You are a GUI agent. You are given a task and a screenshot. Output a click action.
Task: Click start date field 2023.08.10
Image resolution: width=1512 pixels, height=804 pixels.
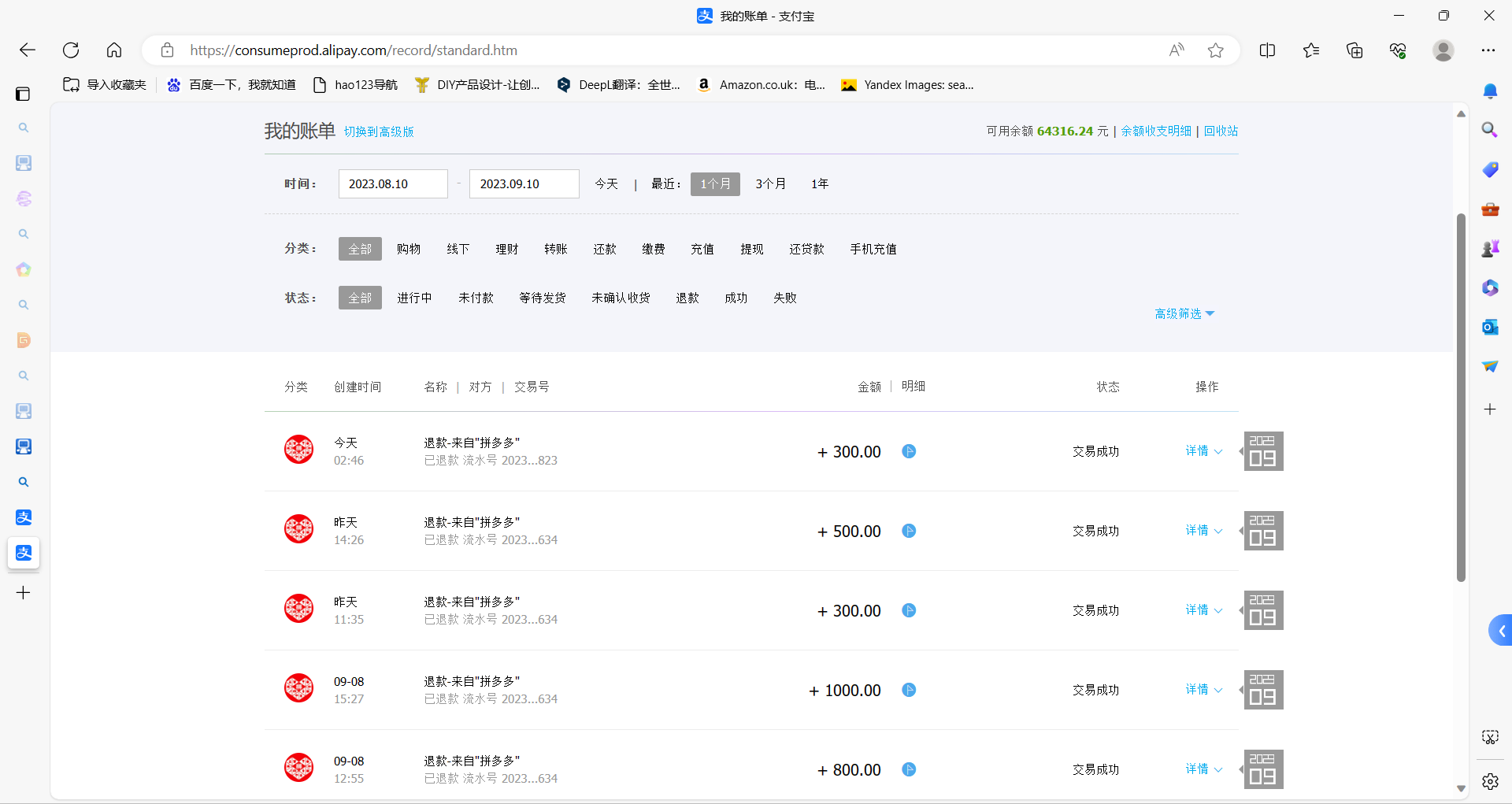[393, 183]
